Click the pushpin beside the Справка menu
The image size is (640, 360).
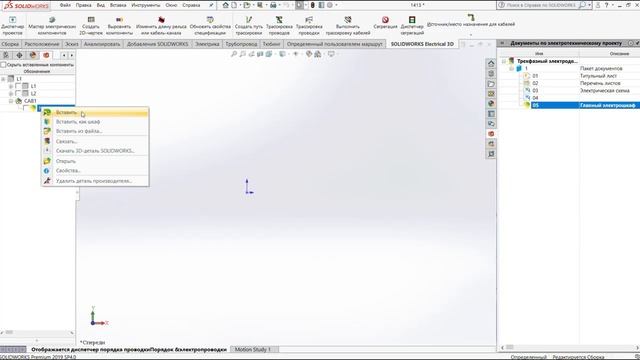211,5
